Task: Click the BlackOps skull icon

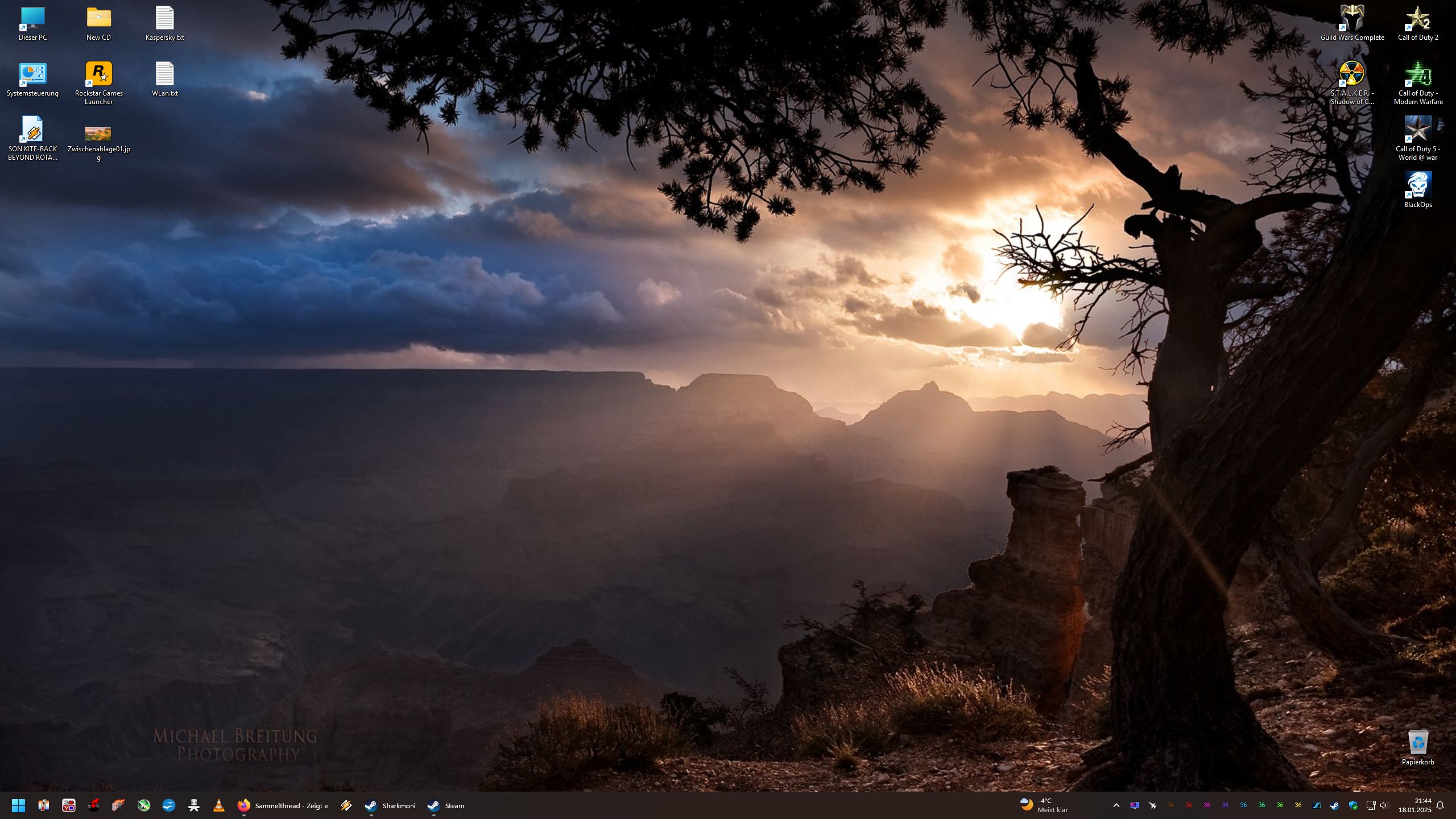Action: [1417, 186]
